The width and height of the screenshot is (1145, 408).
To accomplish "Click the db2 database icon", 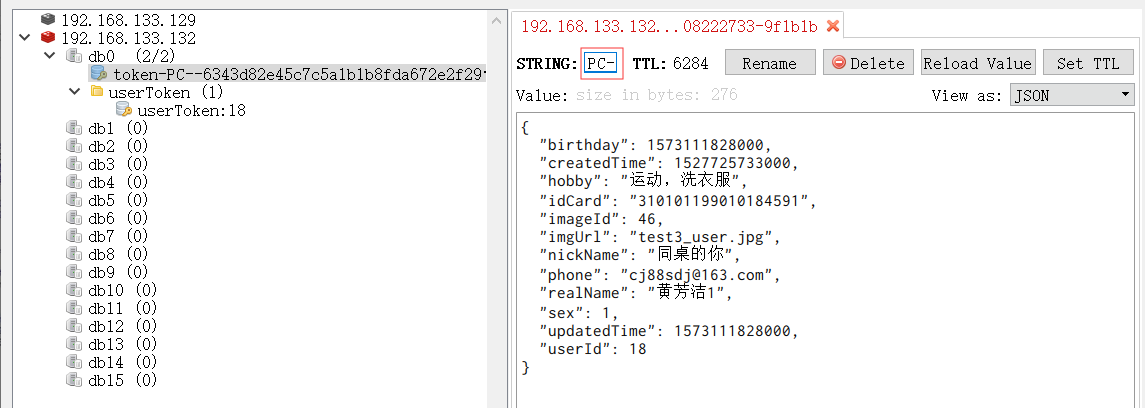I will coord(74,146).
